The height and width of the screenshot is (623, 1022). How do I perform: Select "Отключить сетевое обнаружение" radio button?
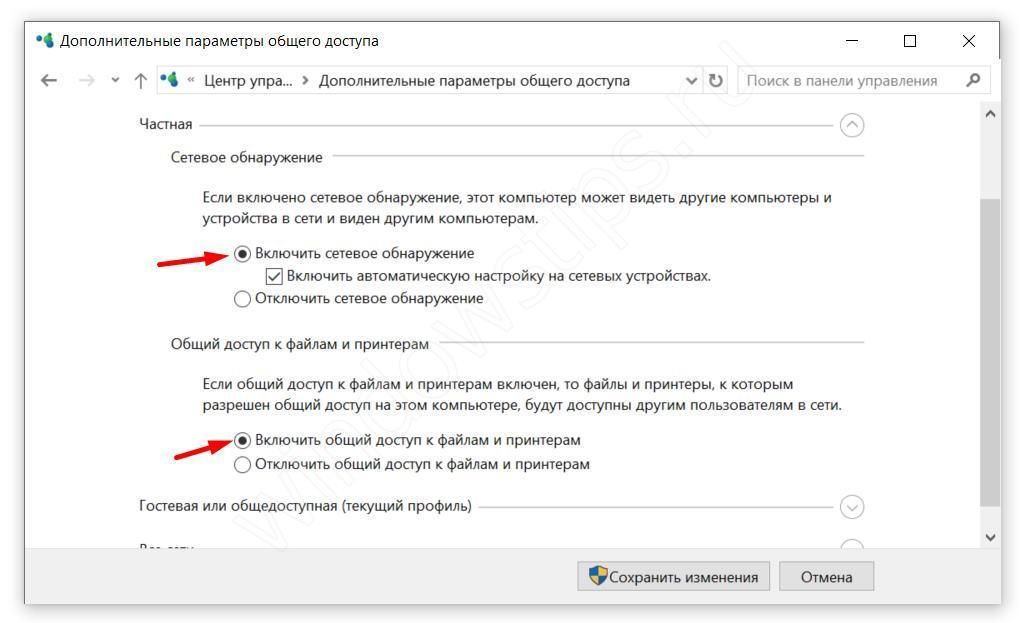click(x=242, y=298)
